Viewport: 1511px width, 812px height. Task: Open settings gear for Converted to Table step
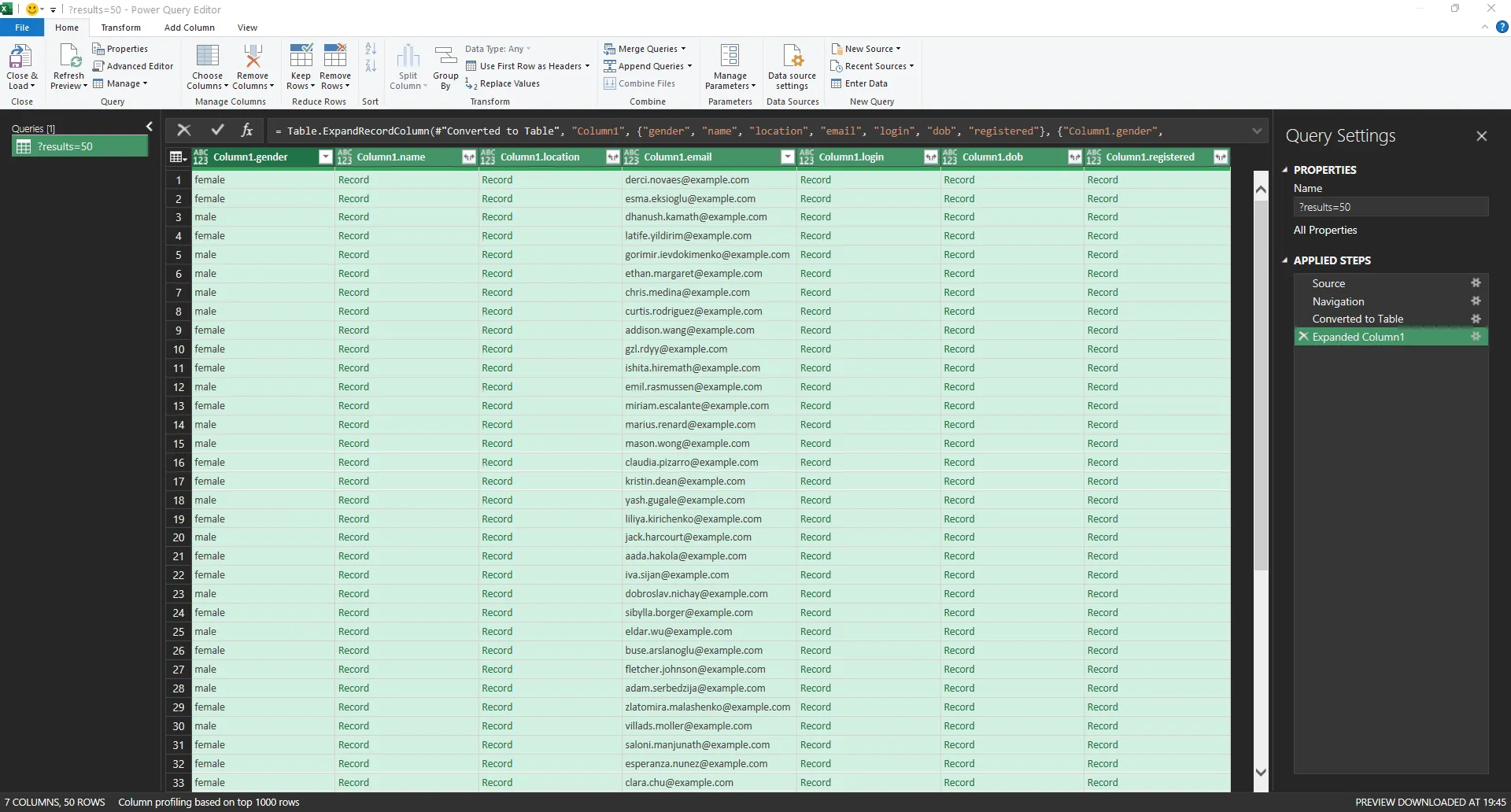pos(1476,319)
